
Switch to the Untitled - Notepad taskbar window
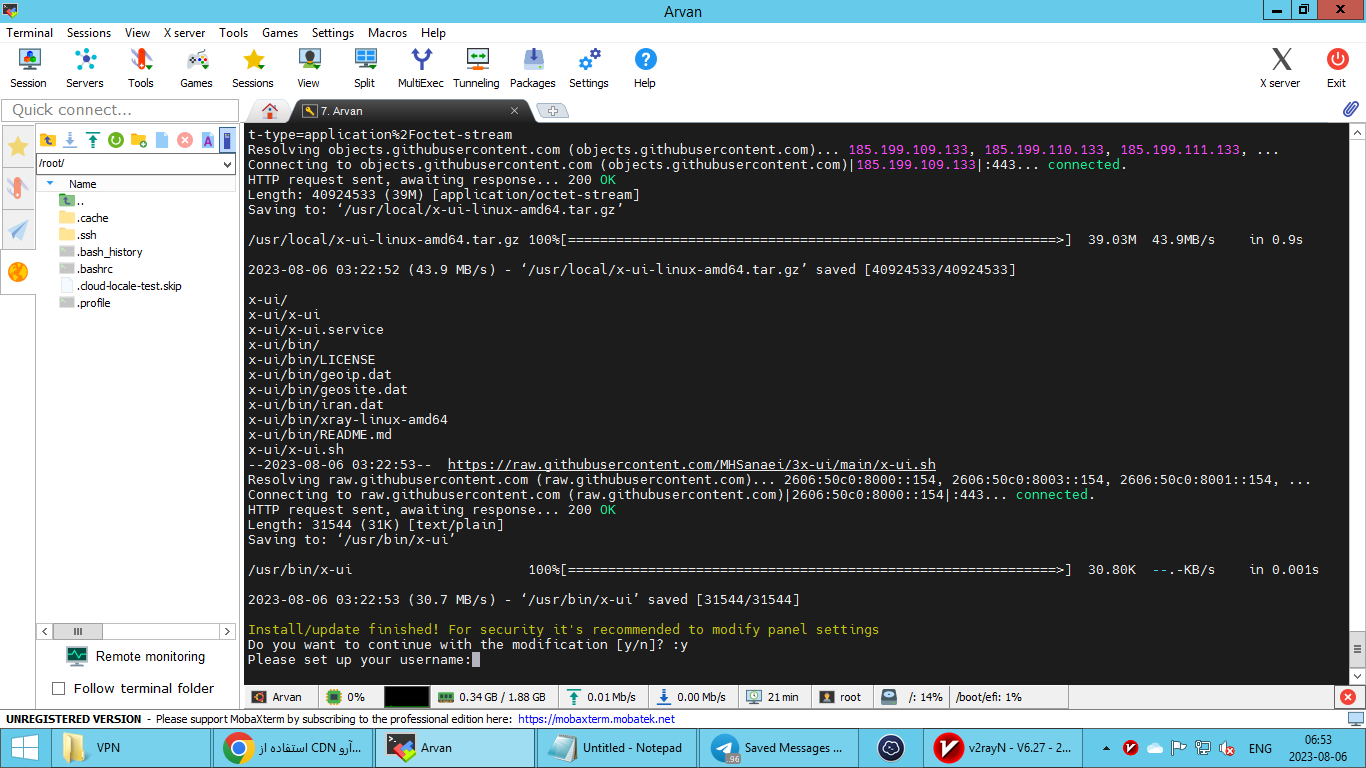(617, 747)
